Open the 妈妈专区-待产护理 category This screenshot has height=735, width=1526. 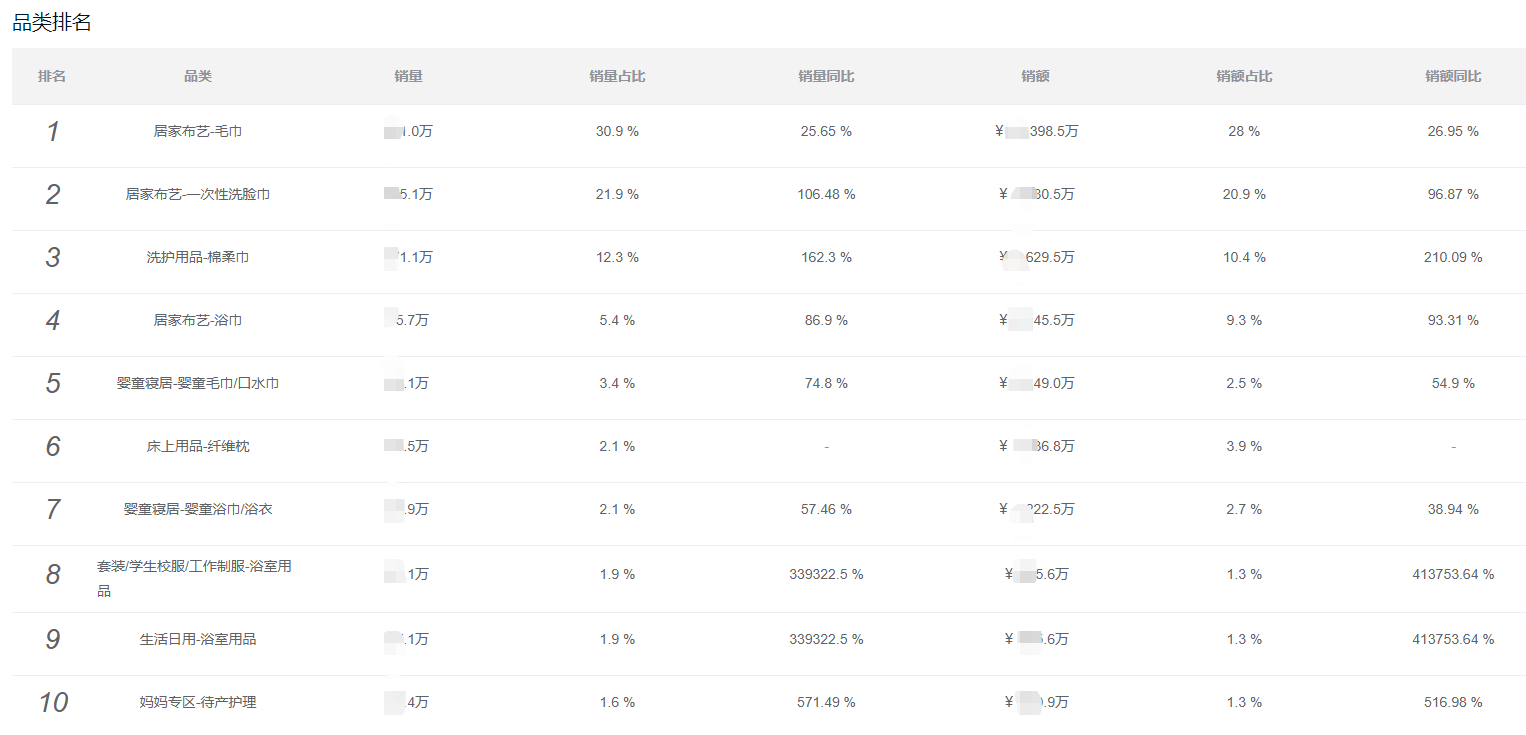(x=198, y=702)
